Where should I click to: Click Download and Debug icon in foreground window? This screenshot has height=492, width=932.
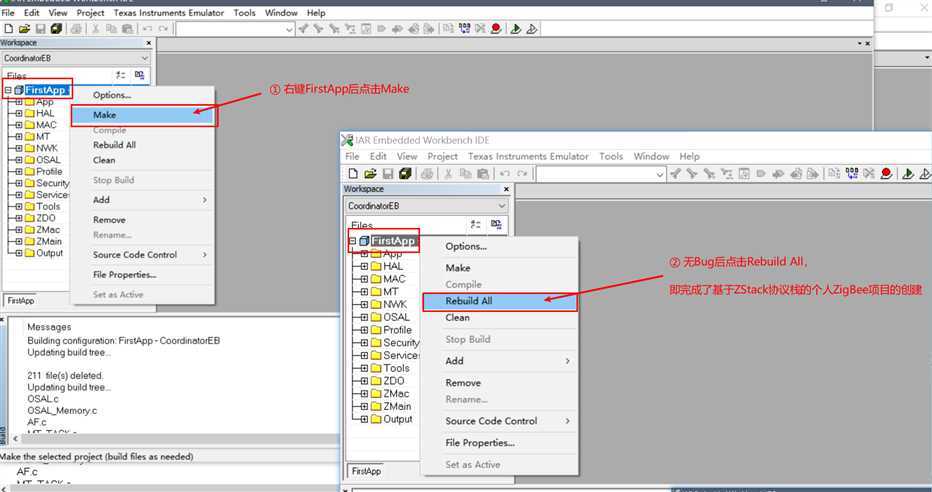tap(908, 174)
